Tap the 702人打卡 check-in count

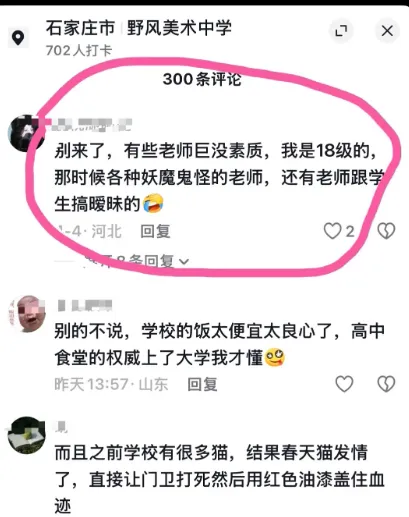click(x=79, y=50)
